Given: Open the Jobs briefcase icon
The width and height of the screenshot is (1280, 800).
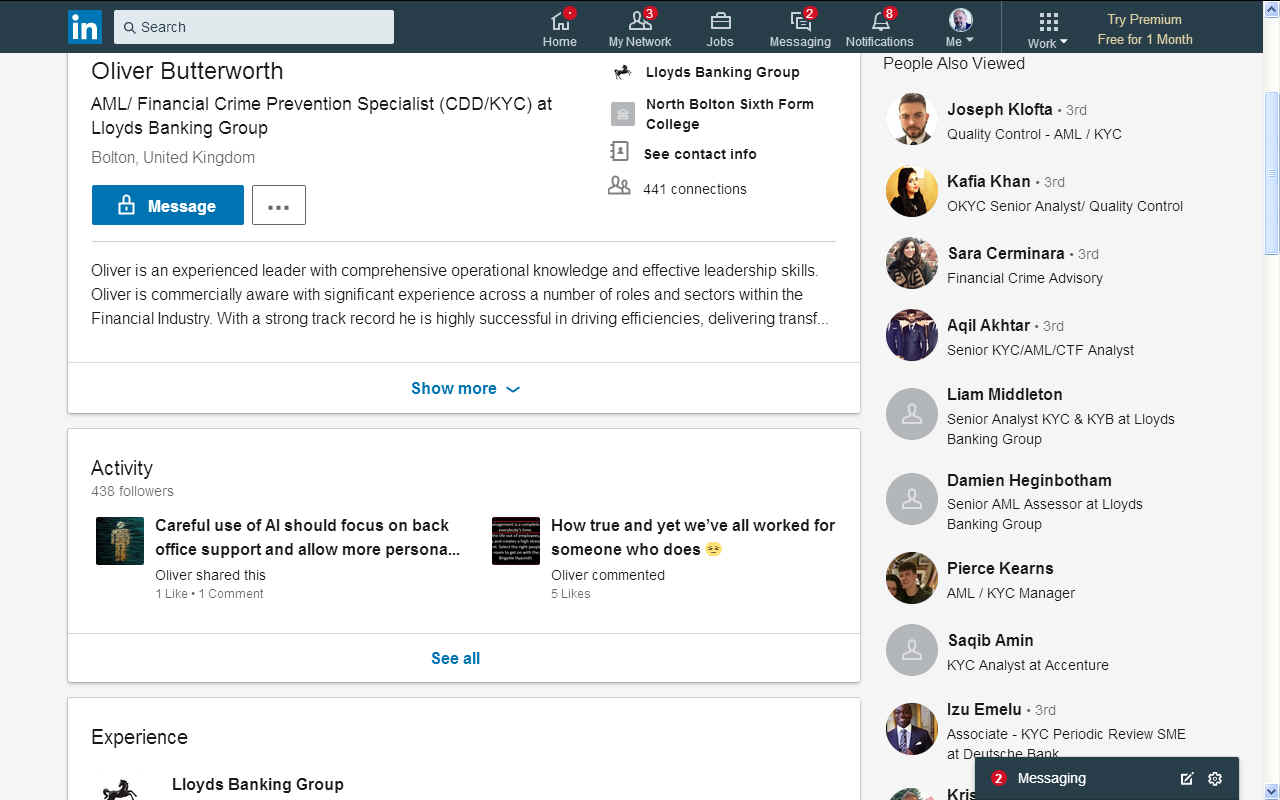Looking at the screenshot, I should coord(720,28).
